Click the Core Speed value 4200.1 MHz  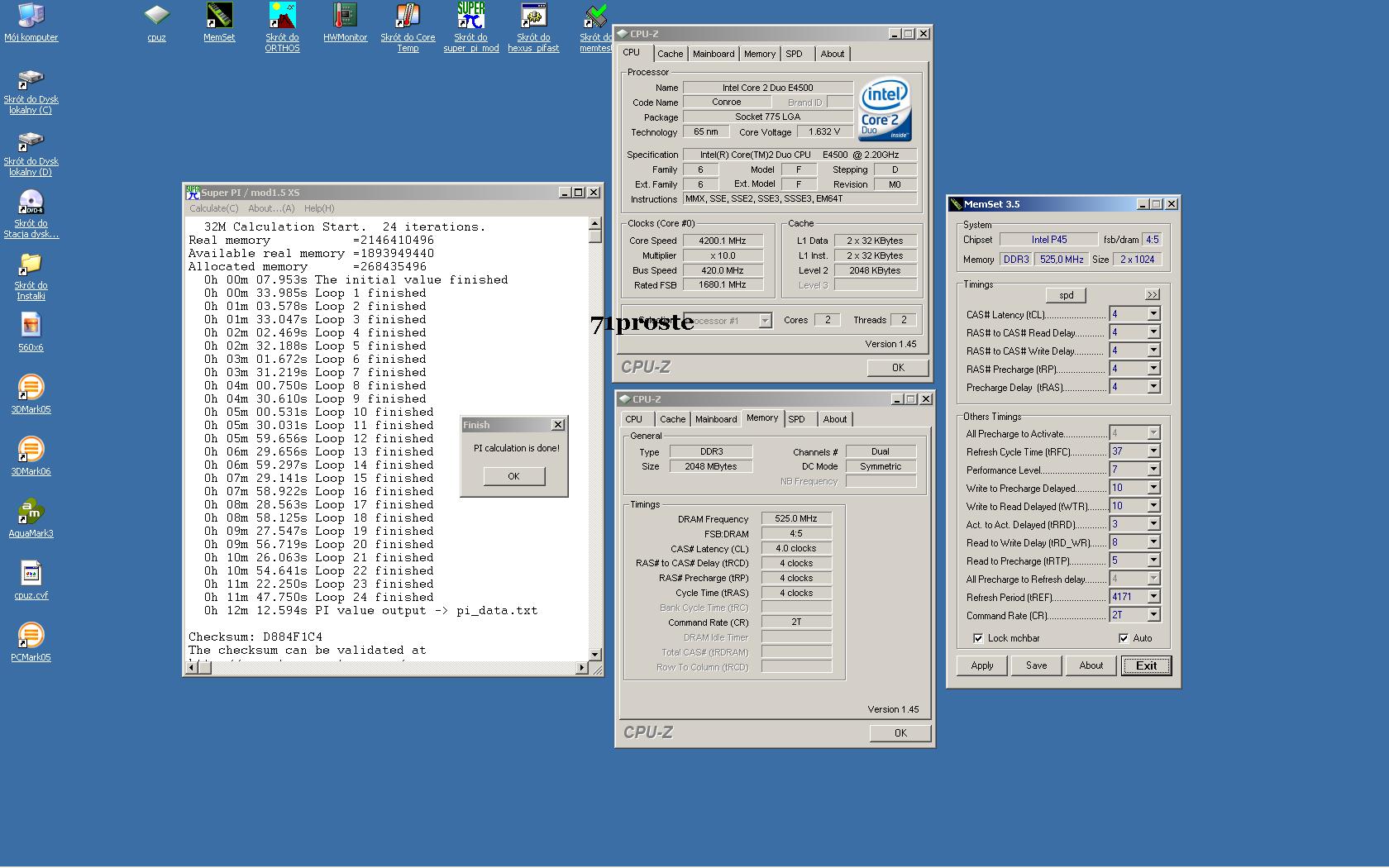[722, 241]
